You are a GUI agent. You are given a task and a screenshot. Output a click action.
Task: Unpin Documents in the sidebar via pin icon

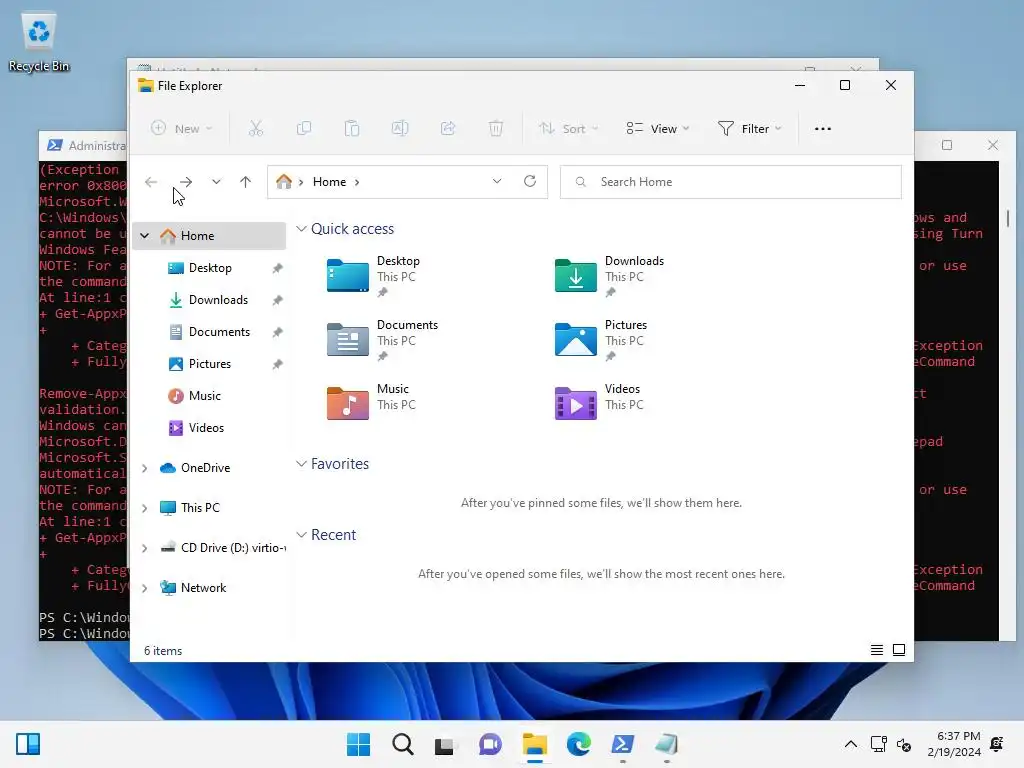point(278,332)
